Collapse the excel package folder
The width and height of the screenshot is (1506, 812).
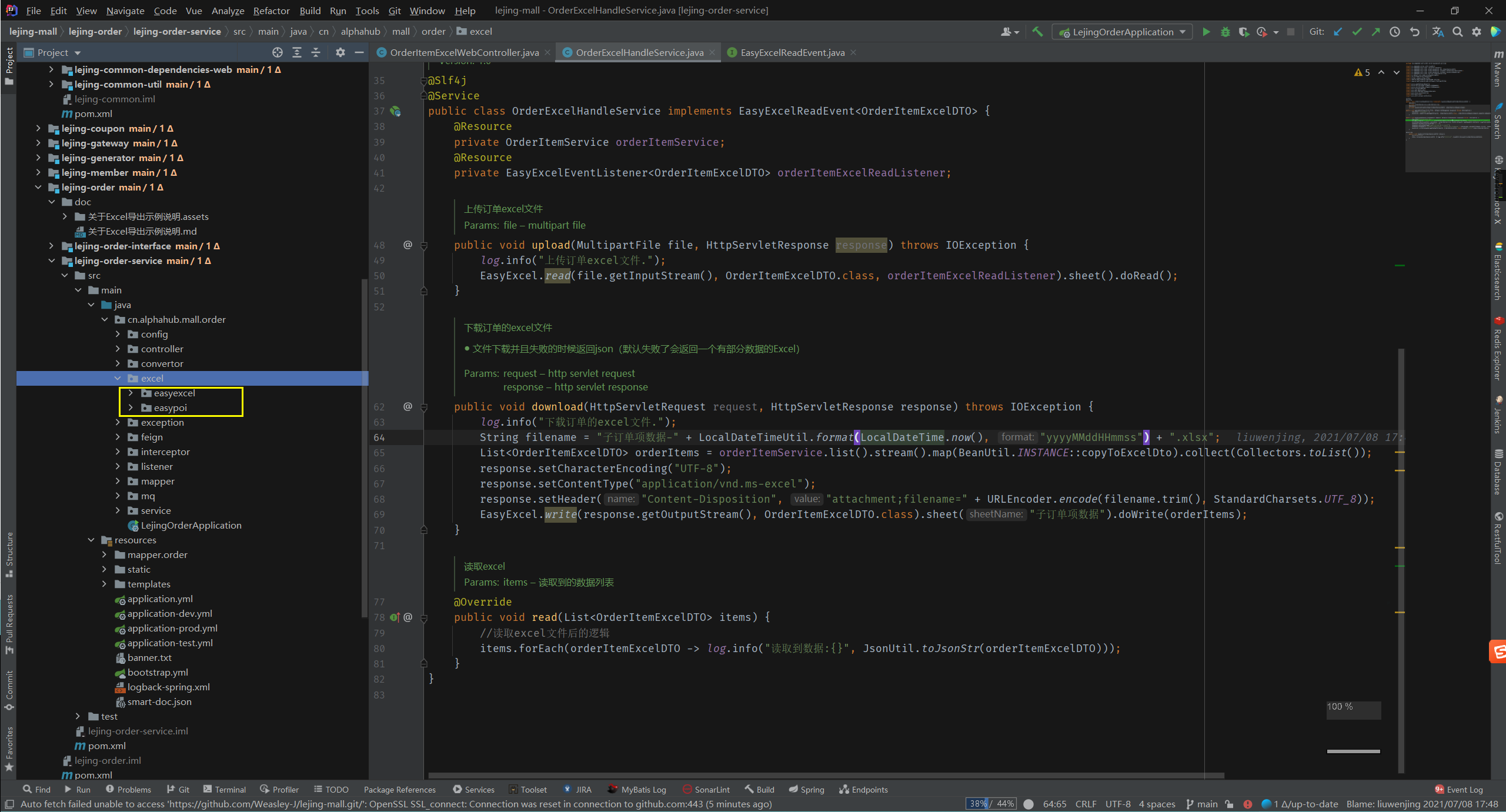(x=118, y=379)
